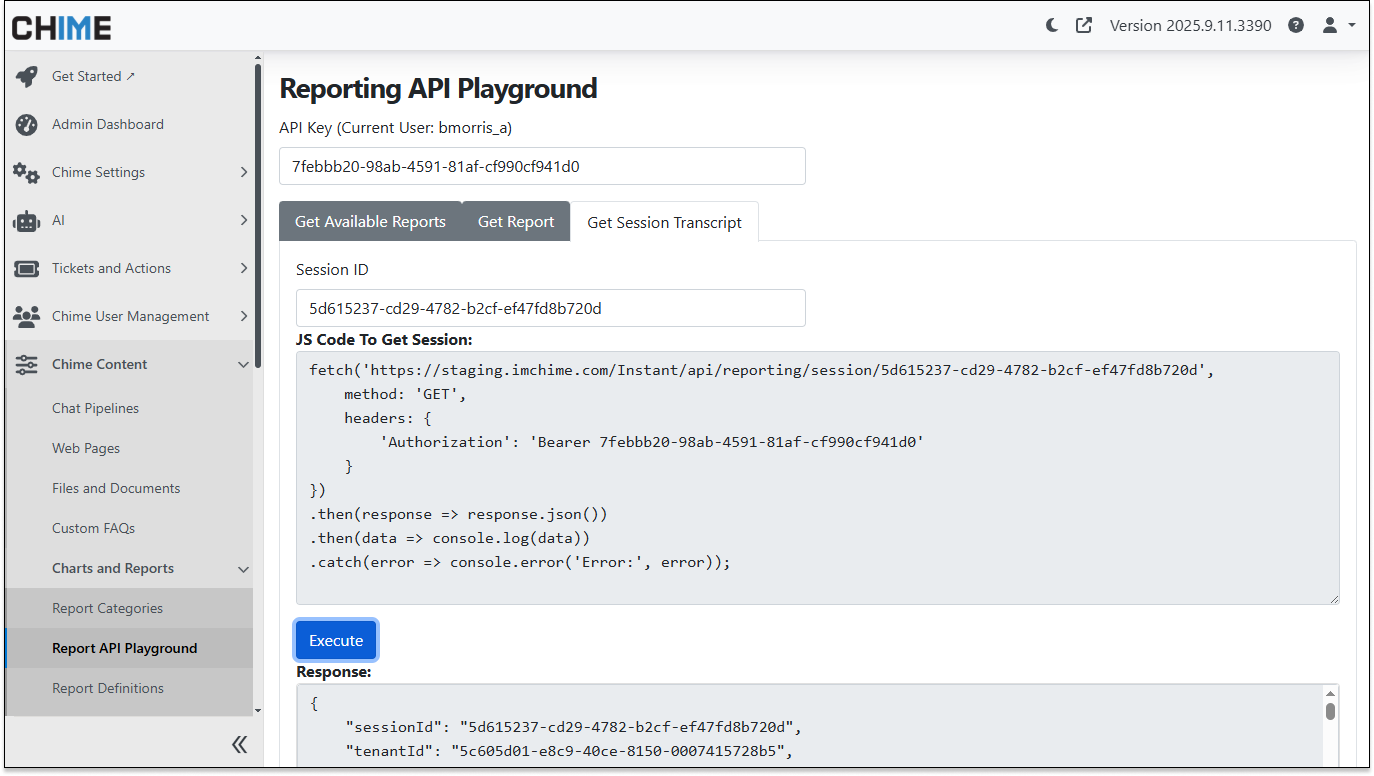Collapse Charts and Reports chevron
This screenshot has width=1374, height=776.
(x=243, y=569)
